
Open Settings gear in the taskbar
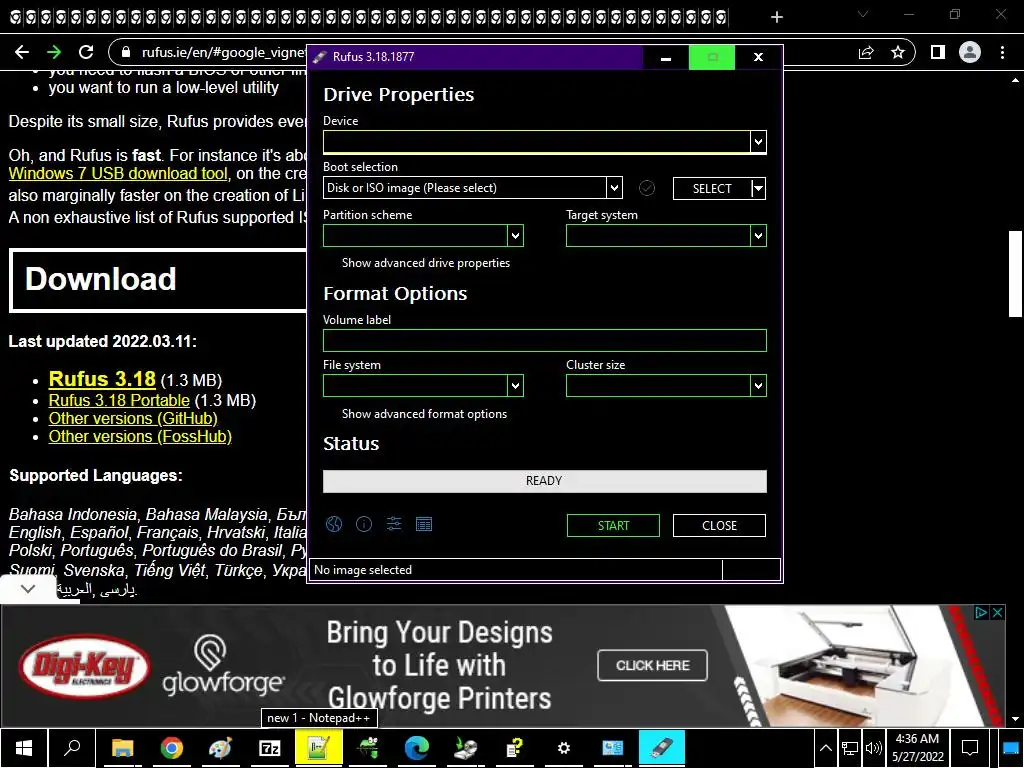pyautogui.click(x=564, y=748)
